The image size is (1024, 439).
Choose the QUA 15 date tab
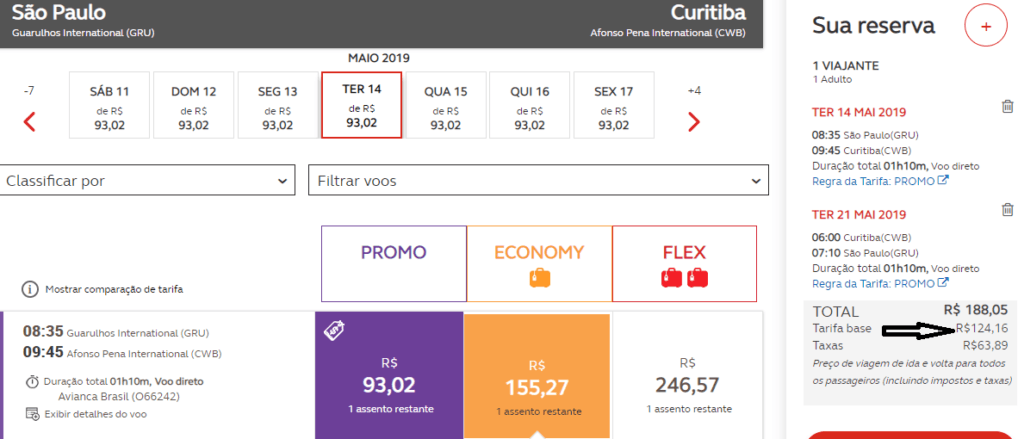446,105
